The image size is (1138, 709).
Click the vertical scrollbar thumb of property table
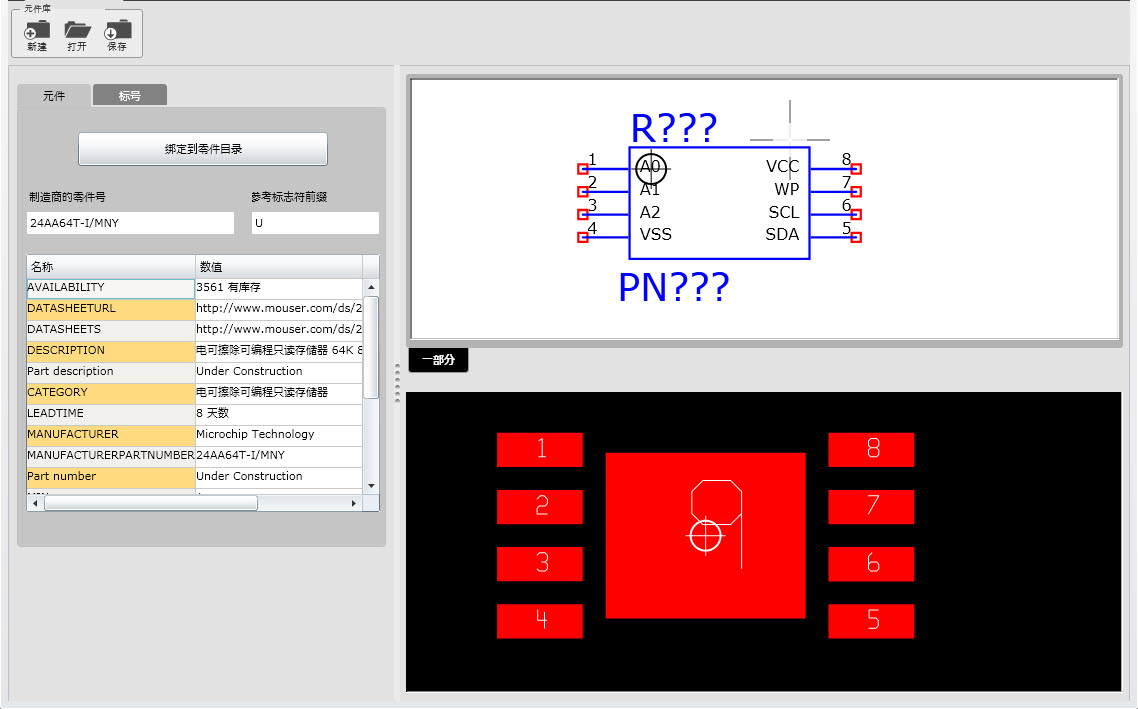371,347
